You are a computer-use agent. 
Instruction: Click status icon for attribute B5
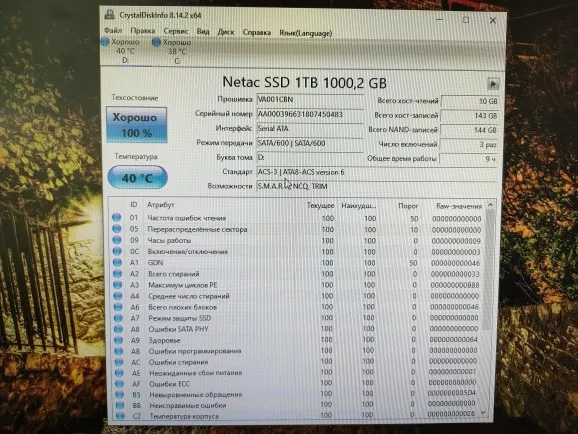119,394
